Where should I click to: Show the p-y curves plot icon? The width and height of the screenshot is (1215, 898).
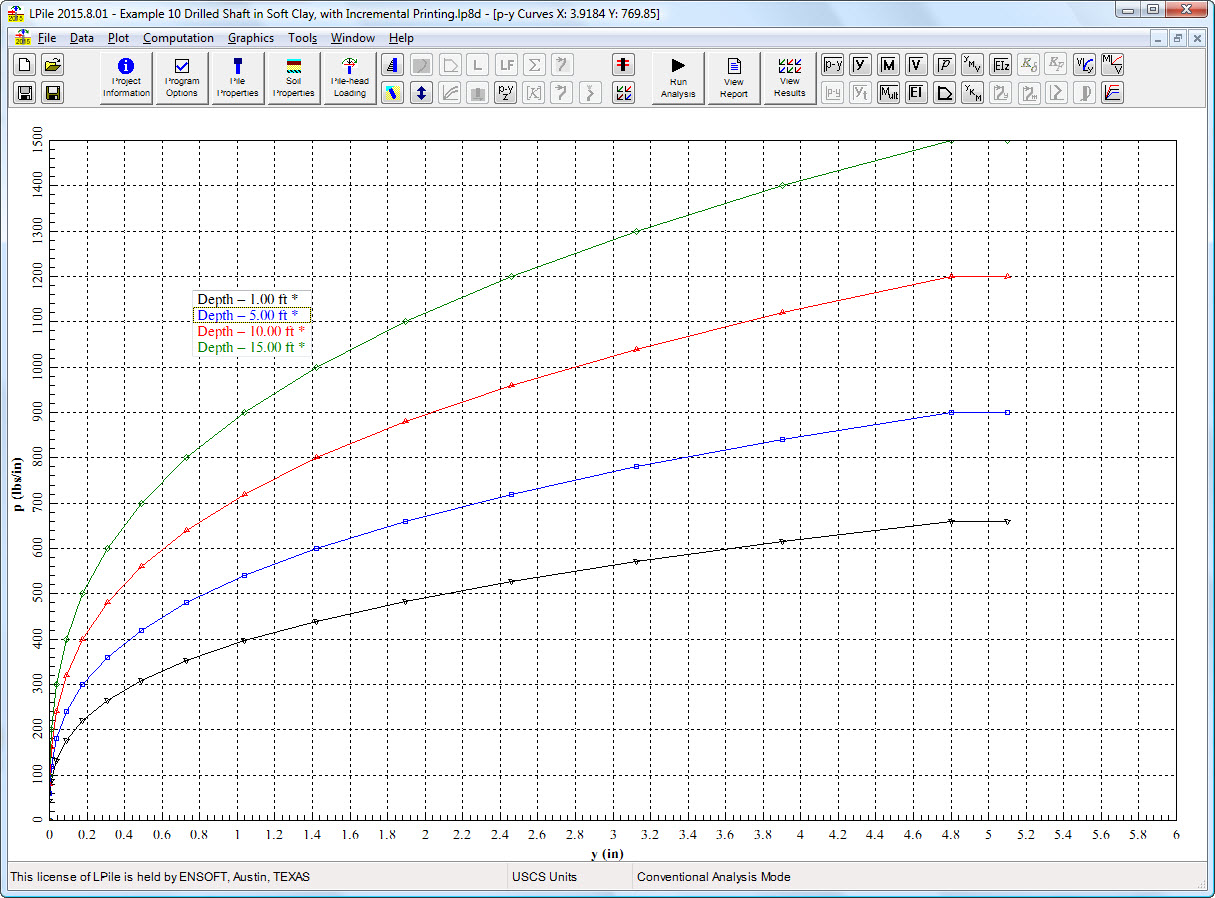(832, 65)
